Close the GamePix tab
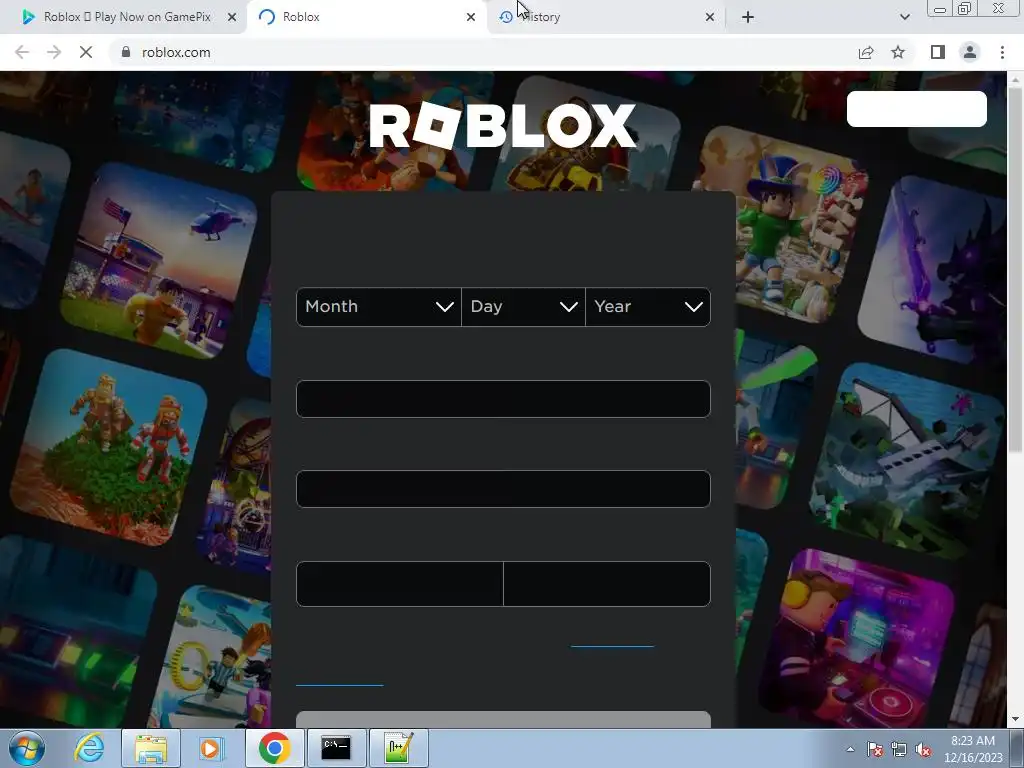The image size is (1024, 768). (232, 18)
